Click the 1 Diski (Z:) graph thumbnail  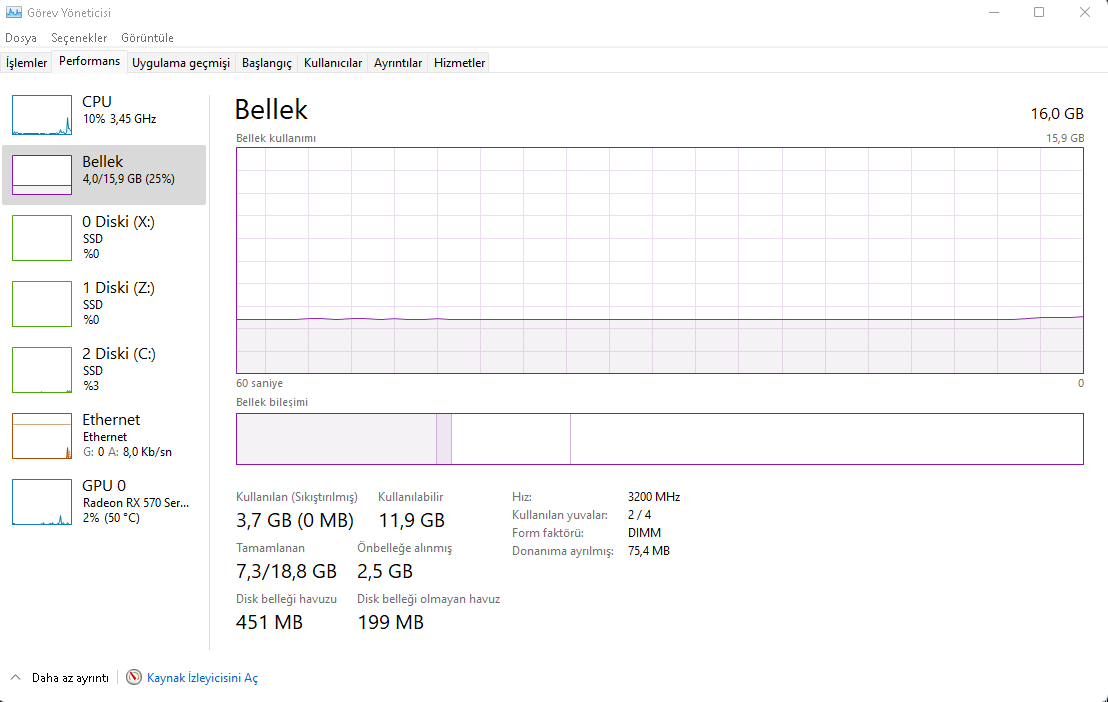pos(42,304)
